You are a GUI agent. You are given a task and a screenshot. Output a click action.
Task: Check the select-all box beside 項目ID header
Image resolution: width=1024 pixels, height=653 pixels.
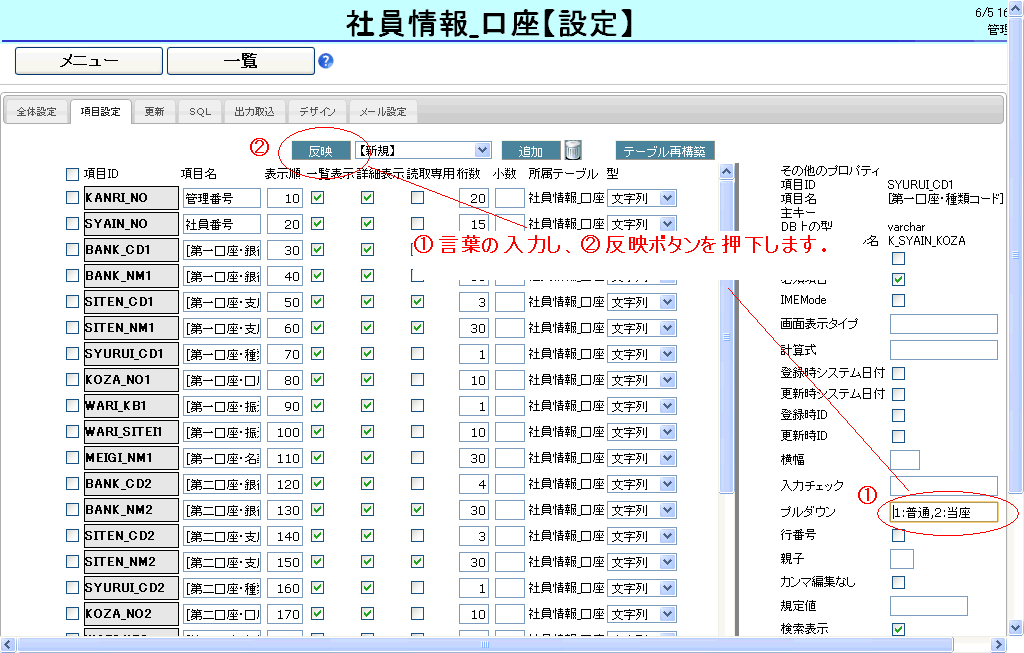tap(72, 174)
